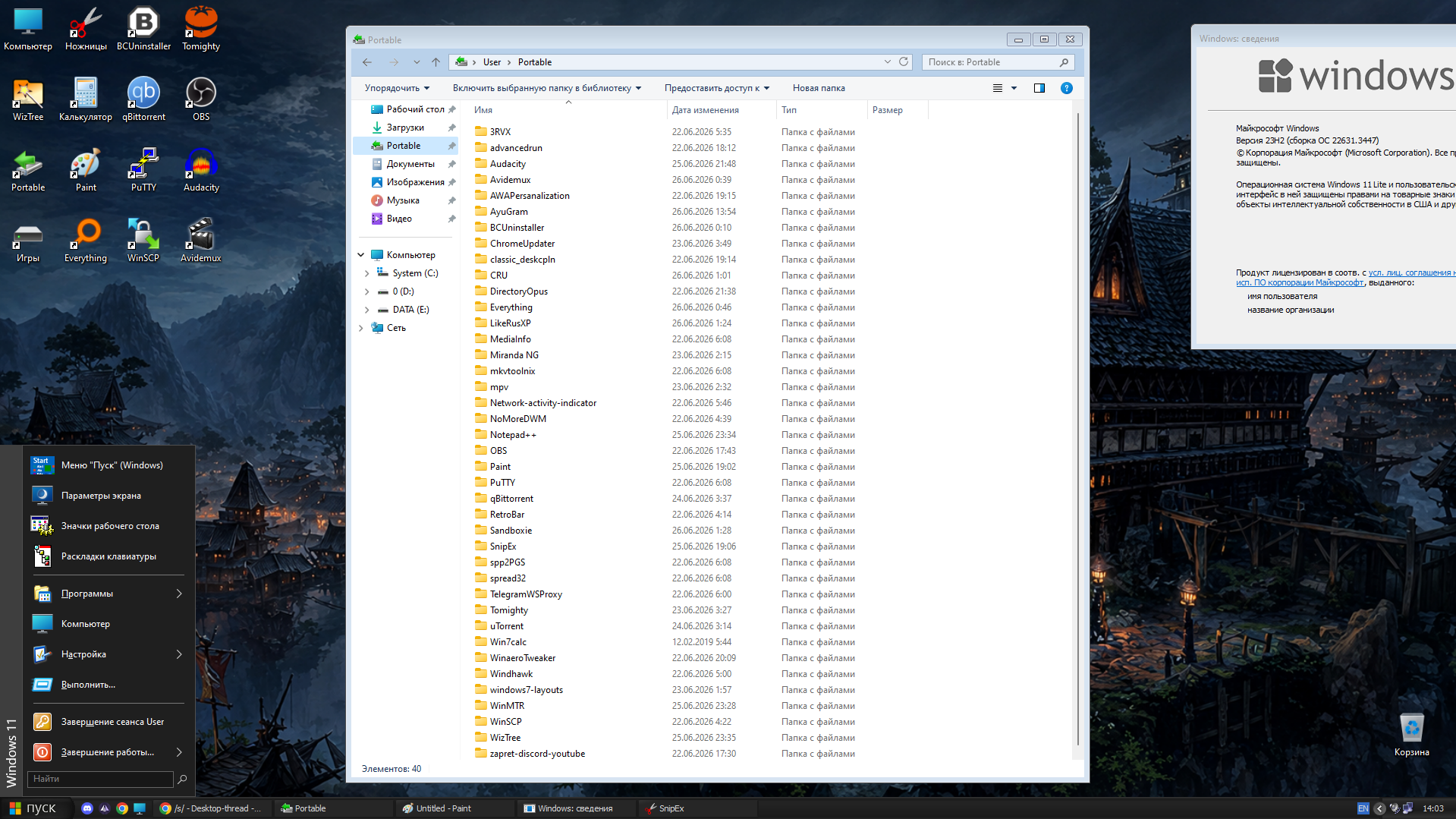Screen dimensions: 1456x819
Task: Launch qBittorrent from the desktop
Action: point(143,99)
